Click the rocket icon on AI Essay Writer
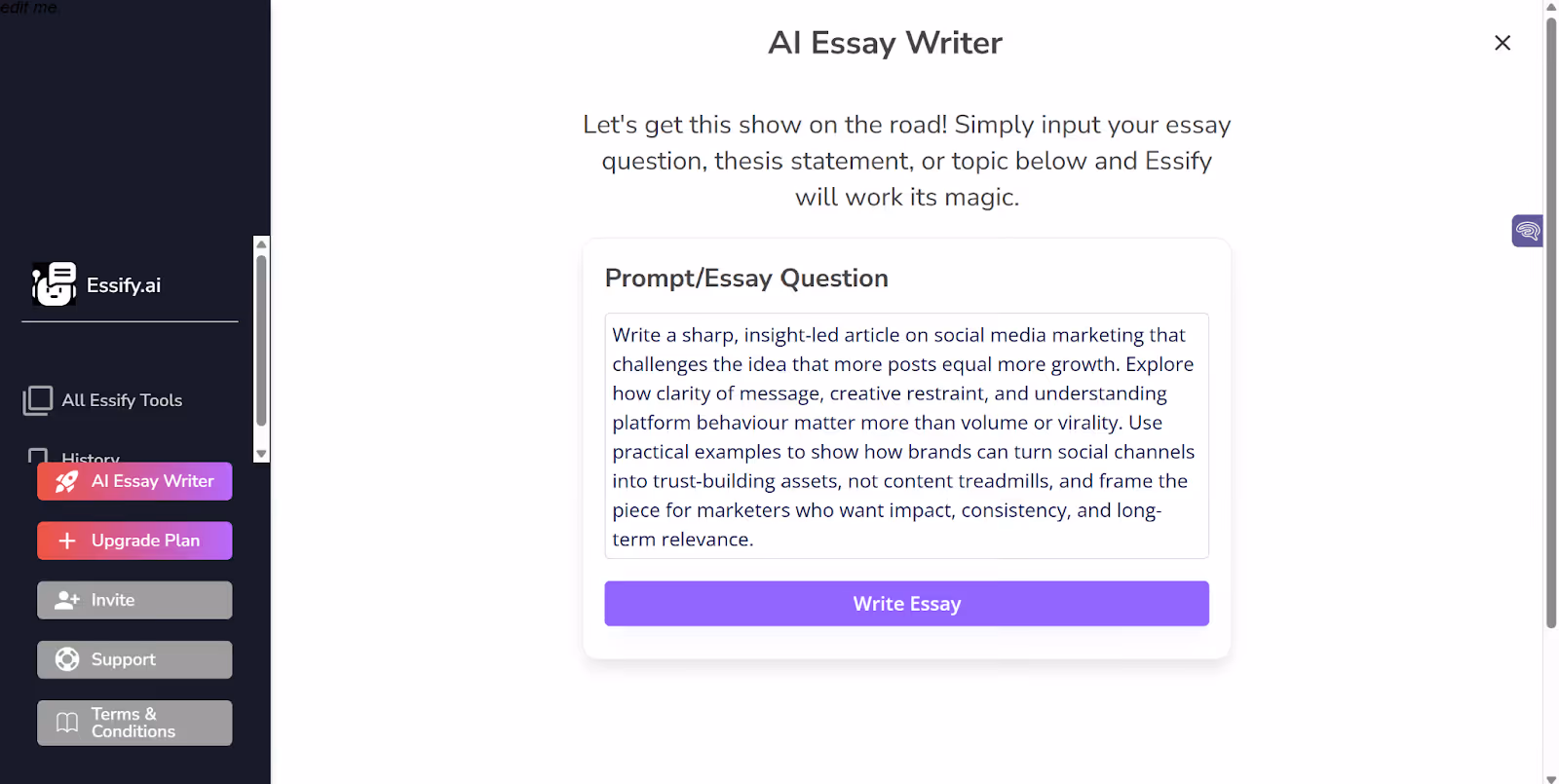Screen dimensions: 1559x784 click(65, 481)
